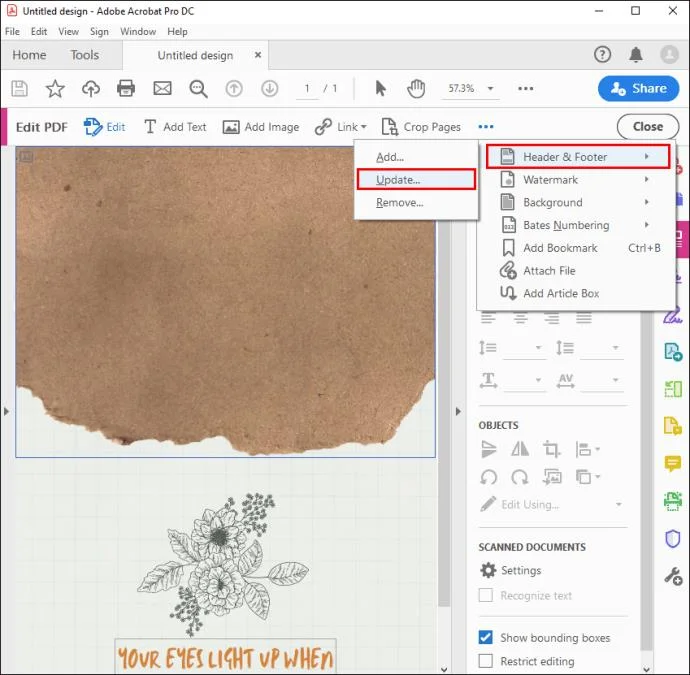Enable Restrict editing checkbox
The width and height of the screenshot is (690, 675).
486,660
